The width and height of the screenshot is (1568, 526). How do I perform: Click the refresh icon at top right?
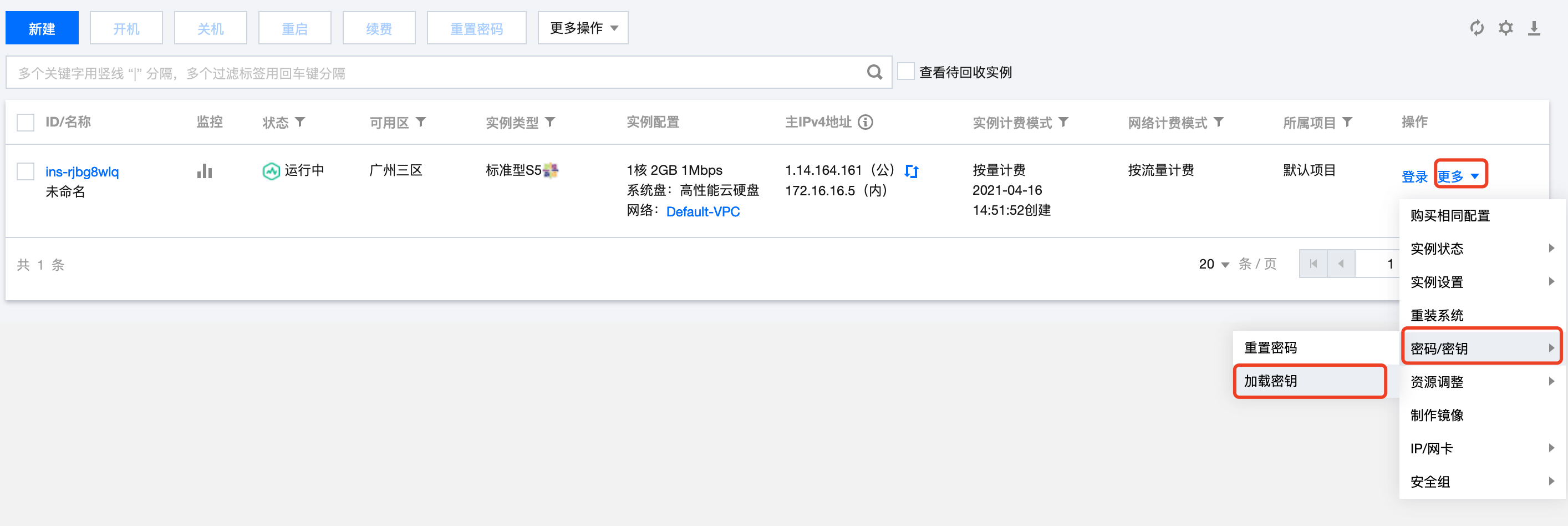tap(1477, 27)
